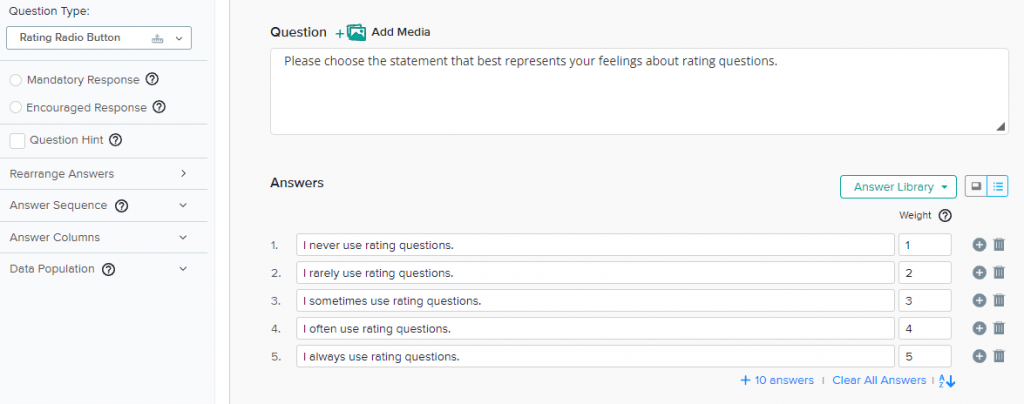The image size is (1024, 404).
Task: Add an answer after 'I rarely use' row
Action: click(x=978, y=273)
